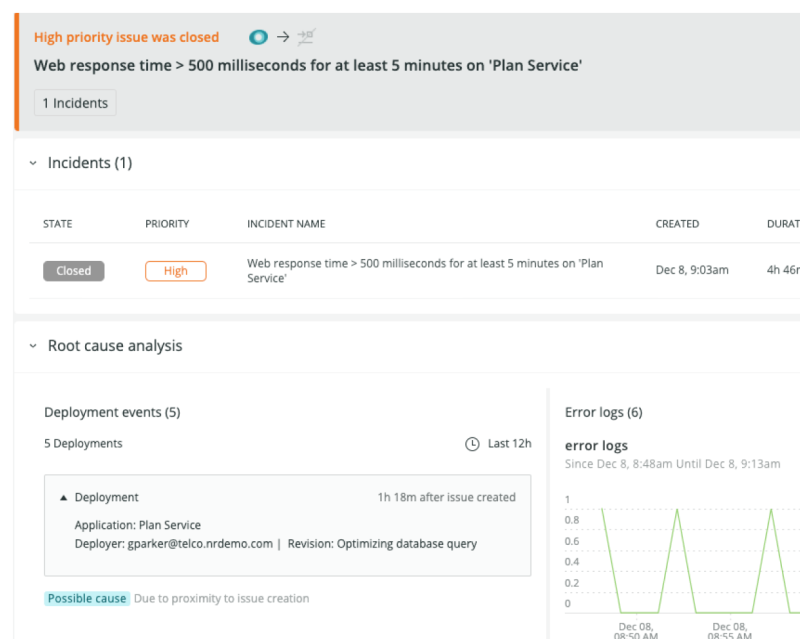Click the deployer email gparker@telco.nrdemo.com
Screen dimensions: 800x639
(x=199, y=544)
